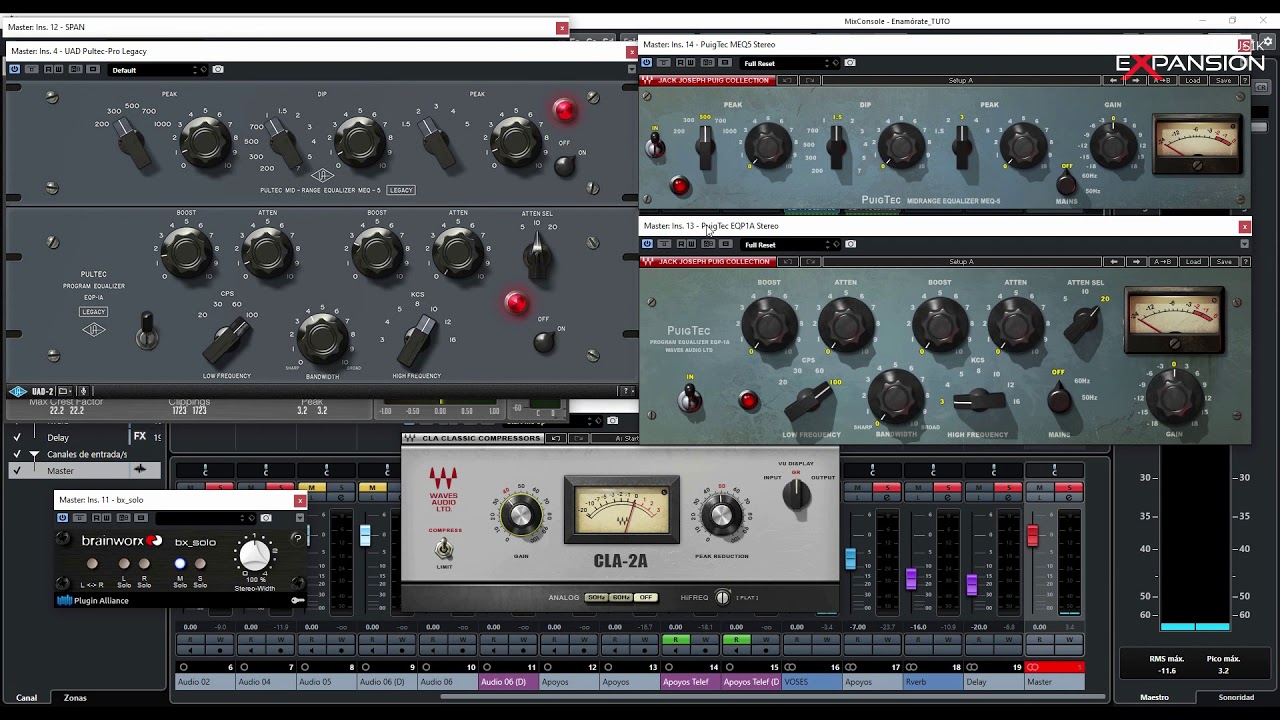The height and width of the screenshot is (720, 1280).
Task: Go to next preset arrow in MEQ5
Action: point(1136,80)
